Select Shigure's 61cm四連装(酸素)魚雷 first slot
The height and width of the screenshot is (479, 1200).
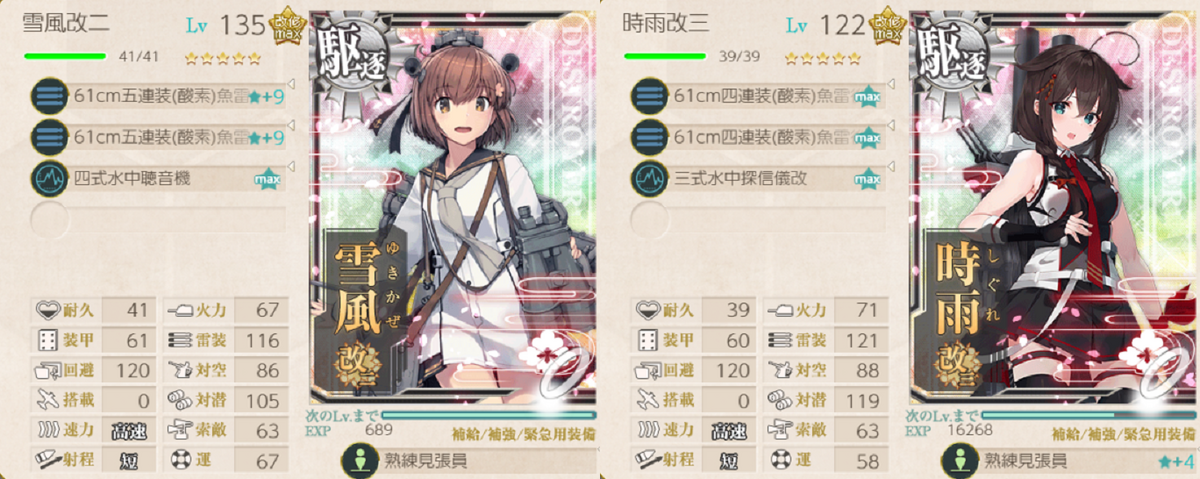click(x=758, y=95)
